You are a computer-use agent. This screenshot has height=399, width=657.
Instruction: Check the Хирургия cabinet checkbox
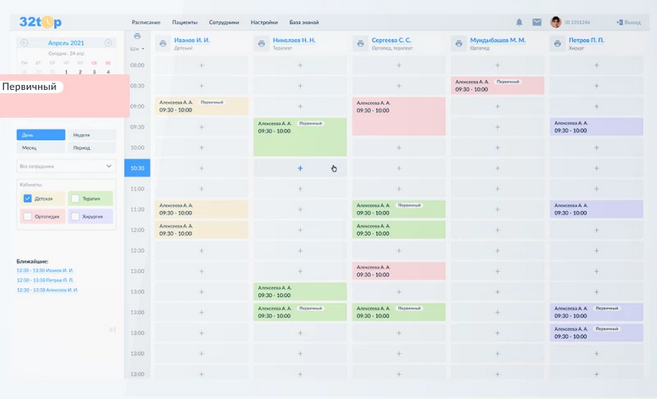point(75,216)
